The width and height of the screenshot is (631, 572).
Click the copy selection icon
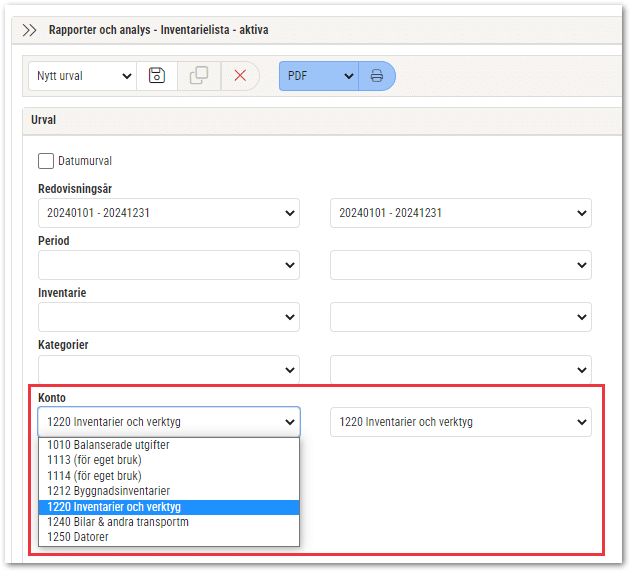[199, 76]
